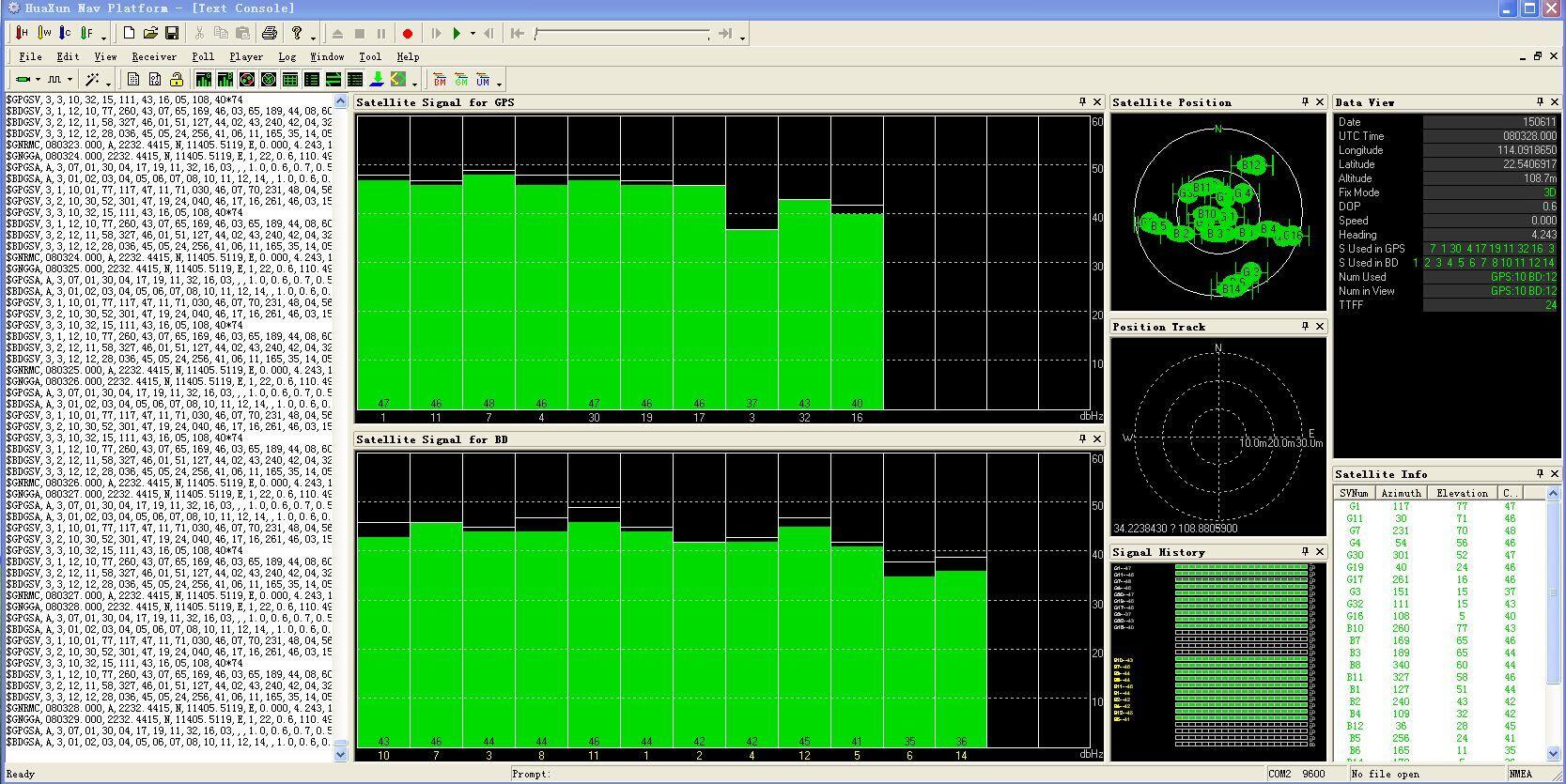
Task: Toggle pin on Satellite Position panel
Action: point(1305,101)
